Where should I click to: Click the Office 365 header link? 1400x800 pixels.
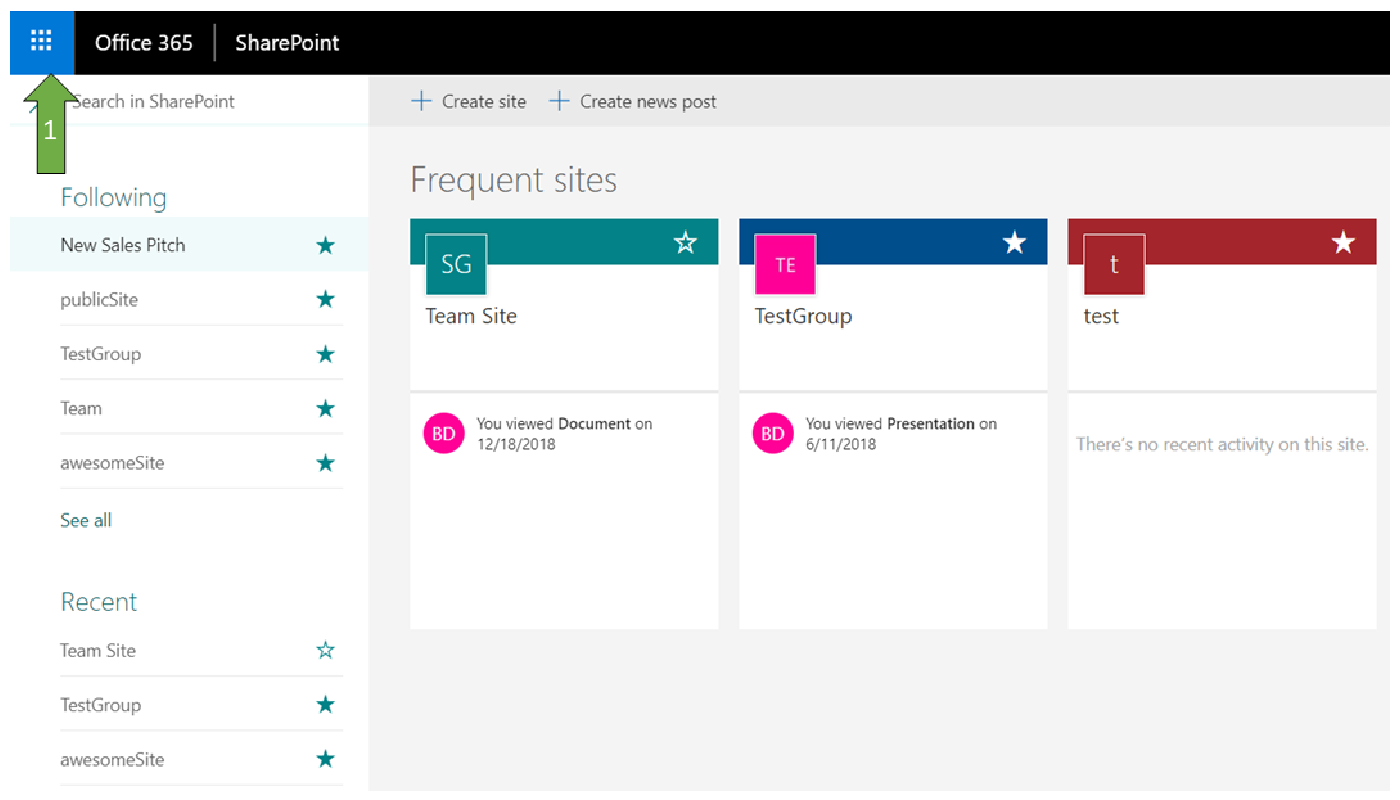click(144, 43)
